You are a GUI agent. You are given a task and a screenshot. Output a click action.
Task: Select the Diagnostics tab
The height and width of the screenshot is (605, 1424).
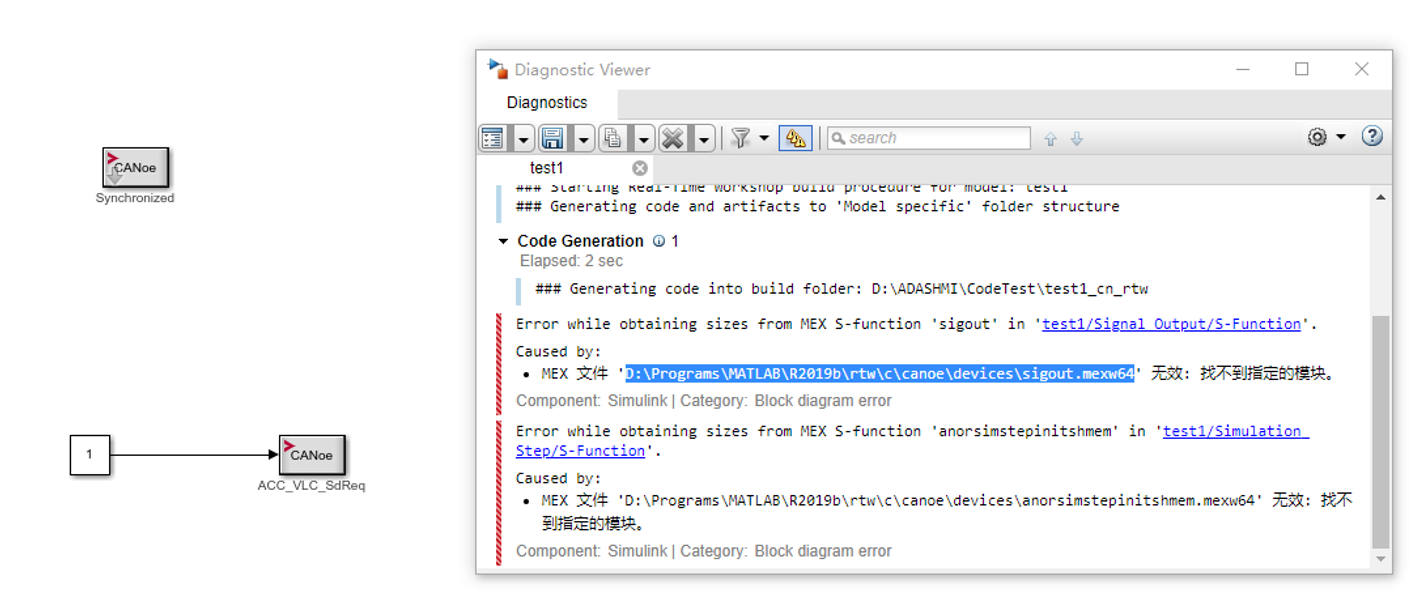click(547, 103)
